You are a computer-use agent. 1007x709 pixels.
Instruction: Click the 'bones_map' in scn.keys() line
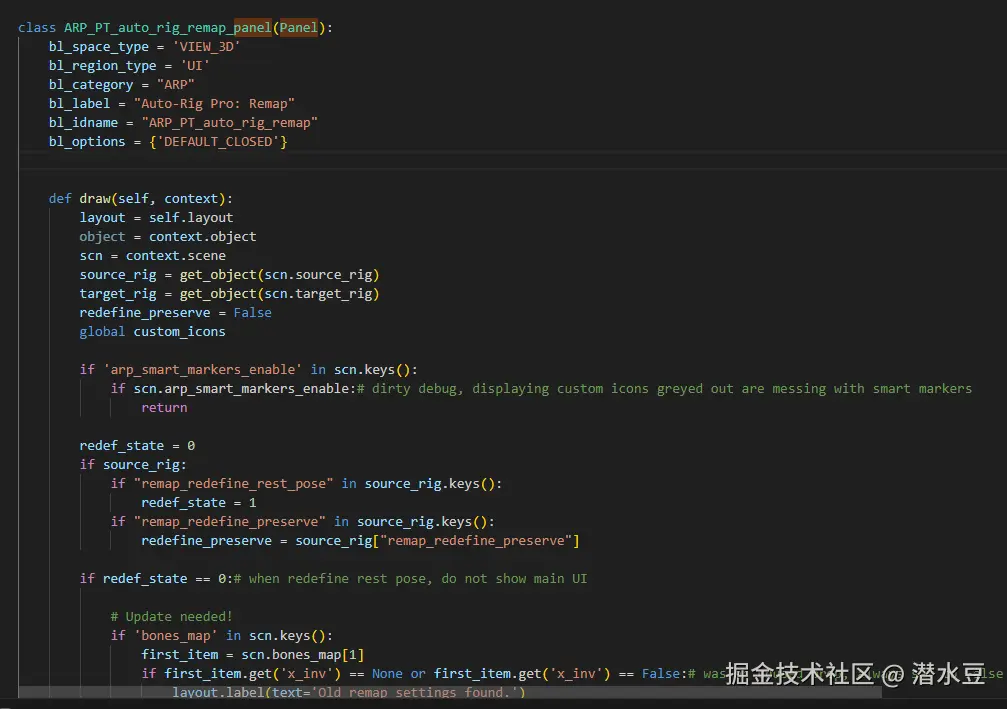(x=222, y=636)
